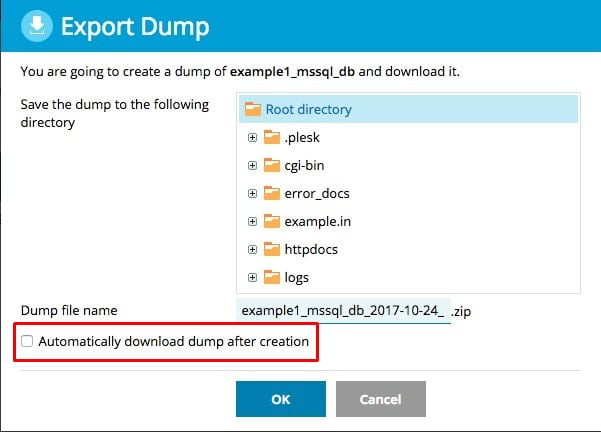Viewport: 601px width, 432px height.
Task: Click the httpdocs folder icon
Action: 272,249
